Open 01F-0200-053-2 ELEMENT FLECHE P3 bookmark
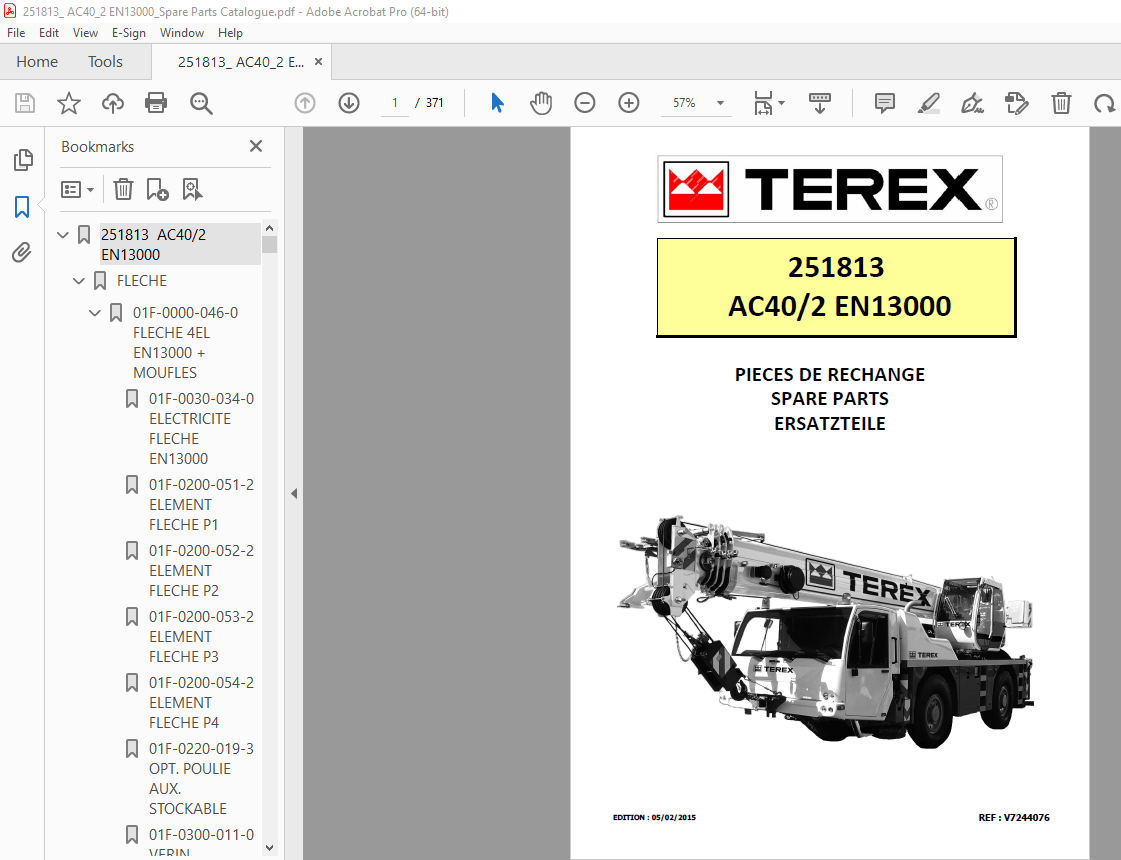 coord(201,636)
